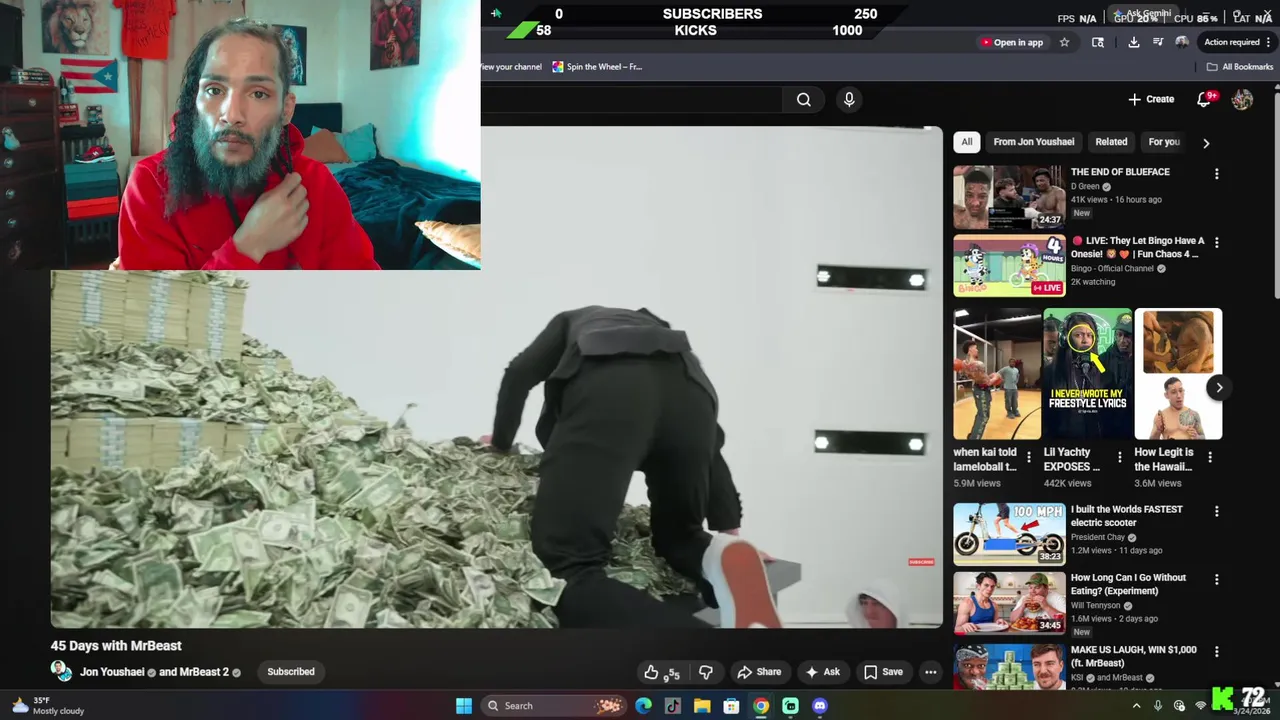
Task: Click the Ask button under video
Action: [823, 672]
